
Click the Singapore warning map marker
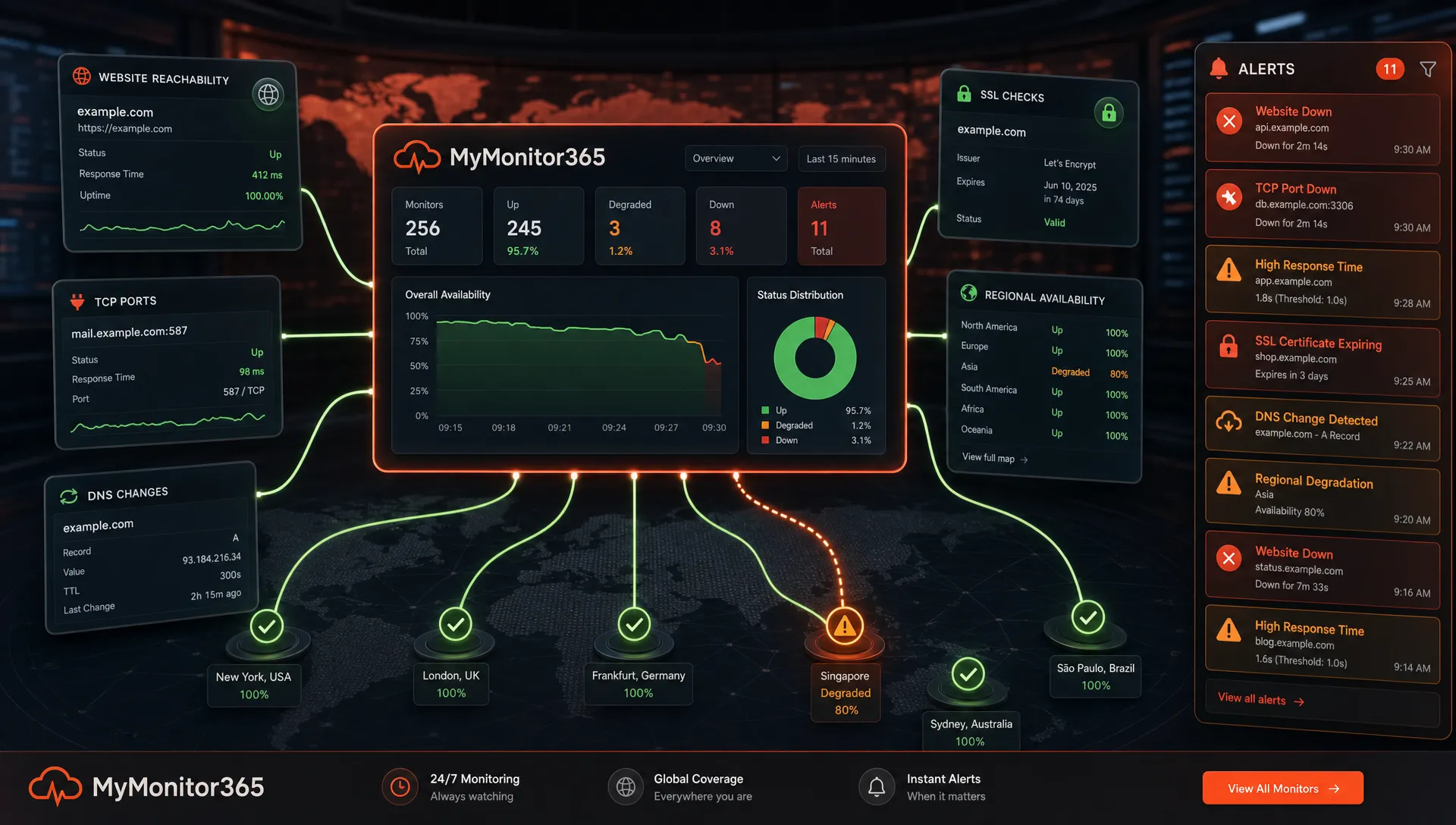tap(845, 626)
